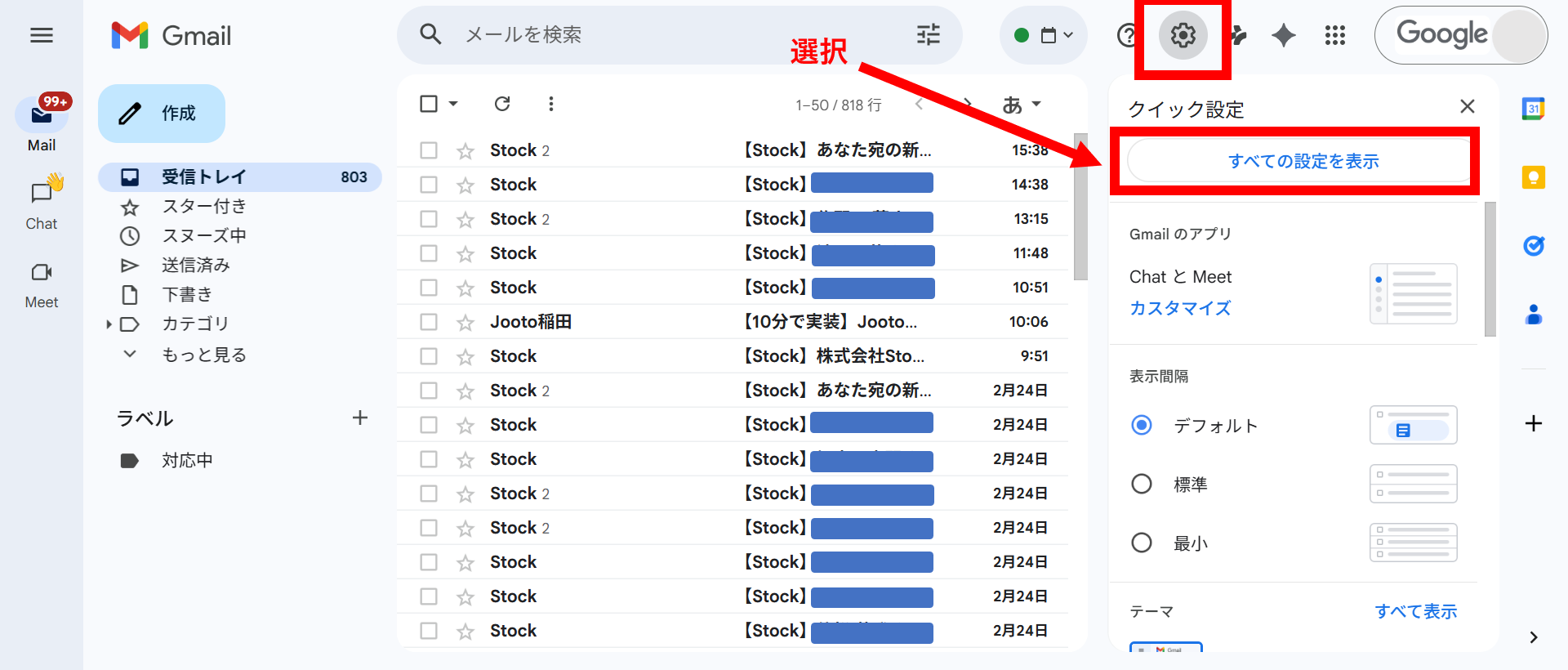Click すべて表示 themes link
1568x670 pixels.
(1416, 611)
